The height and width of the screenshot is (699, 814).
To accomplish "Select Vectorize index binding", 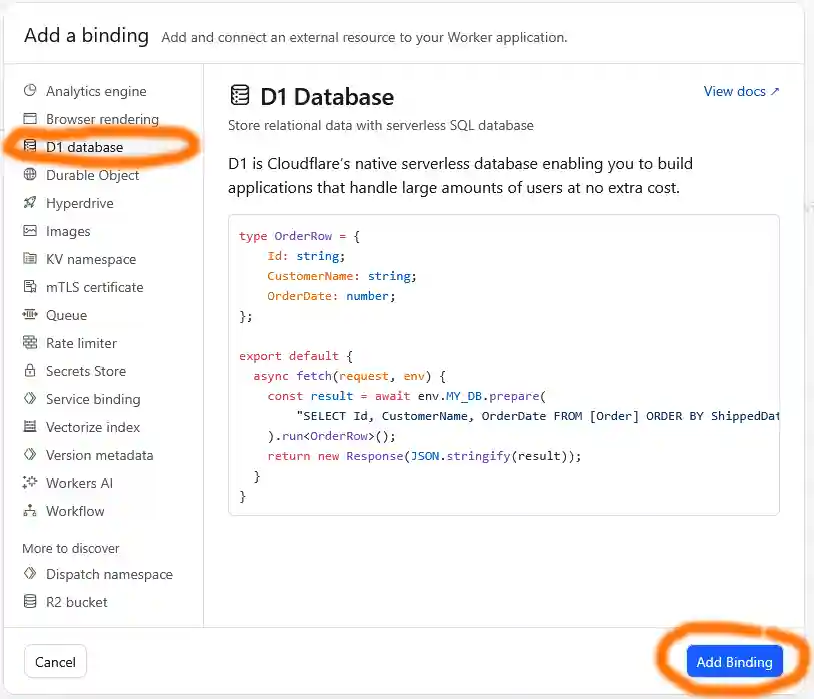I will click(x=93, y=427).
